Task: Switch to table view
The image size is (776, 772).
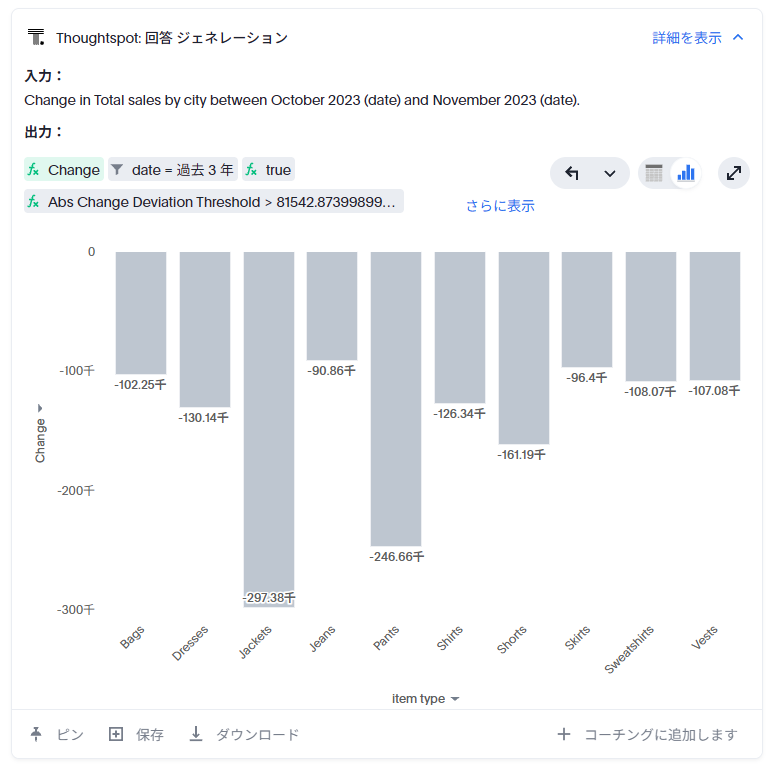Action: click(x=654, y=173)
